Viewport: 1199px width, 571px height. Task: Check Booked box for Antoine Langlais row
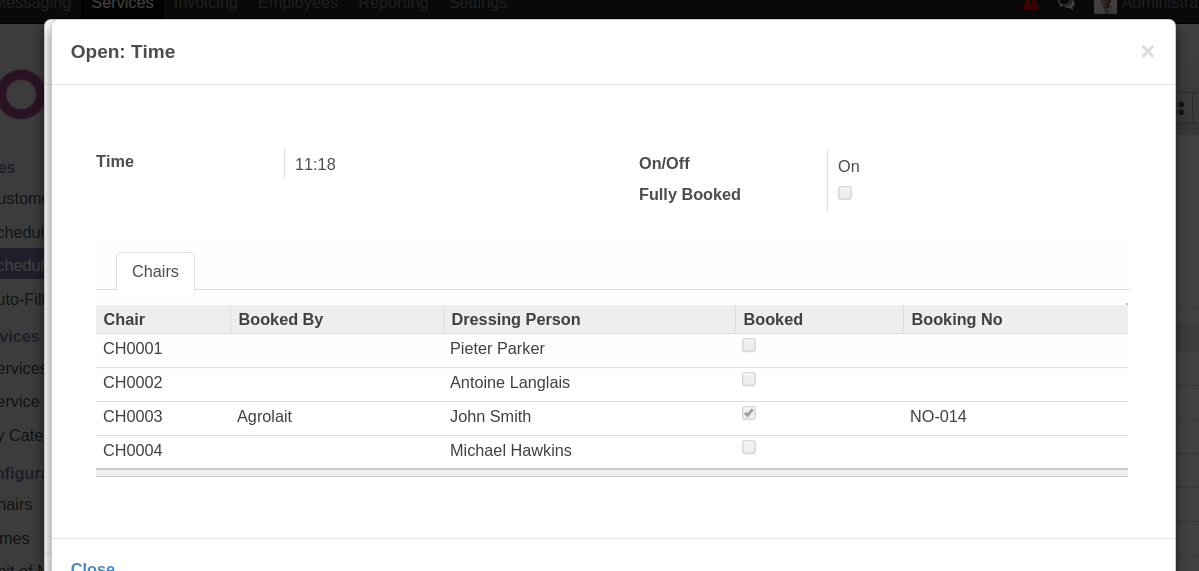749,379
